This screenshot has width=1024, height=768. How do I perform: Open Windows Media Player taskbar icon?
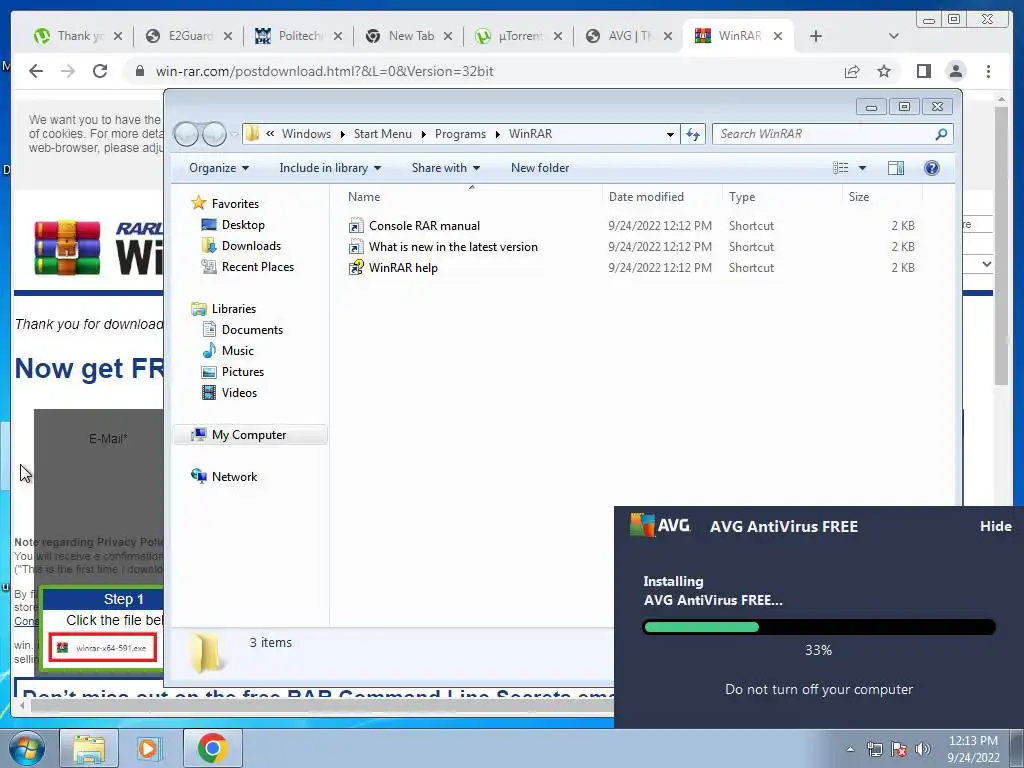coord(148,748)
